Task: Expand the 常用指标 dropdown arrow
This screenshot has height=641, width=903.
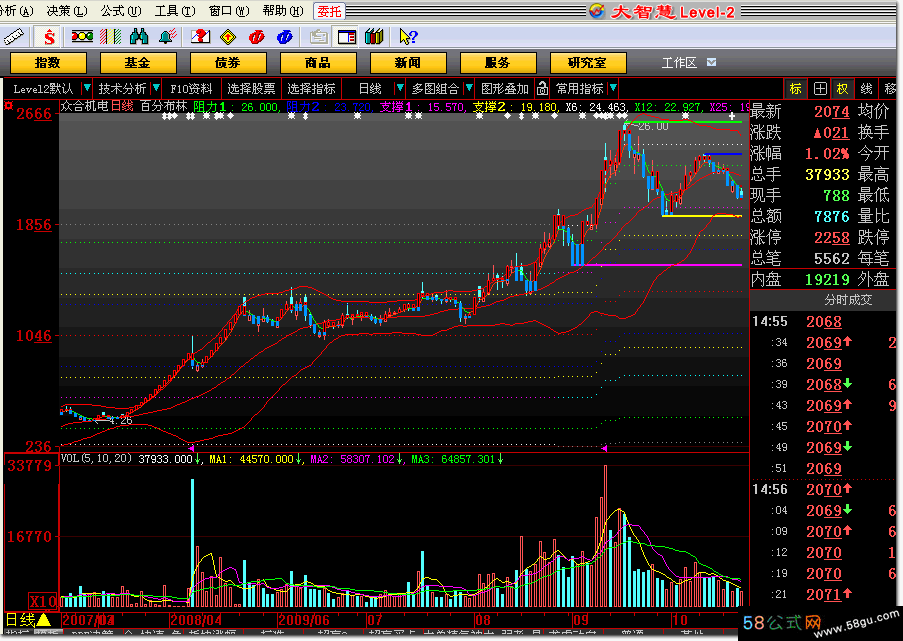Action: [x=613, y=88]
